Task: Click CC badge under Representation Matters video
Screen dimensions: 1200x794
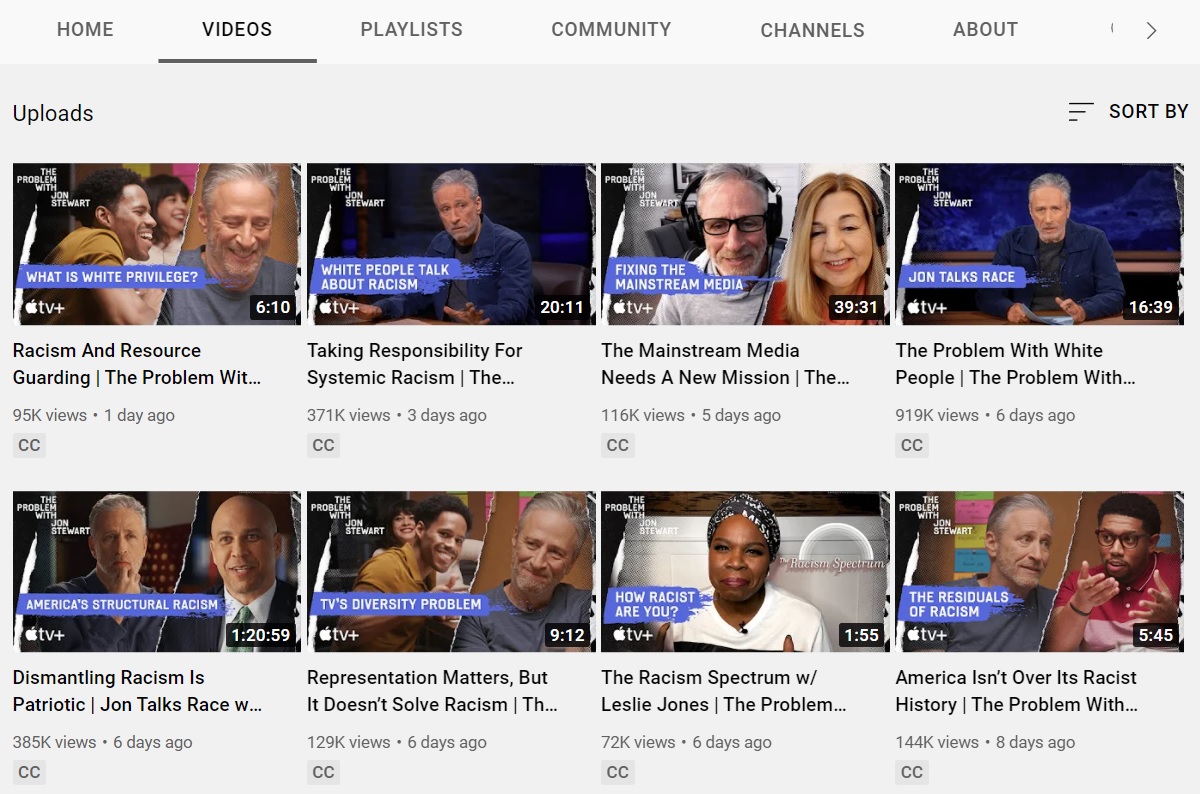Action: (323, 772)
